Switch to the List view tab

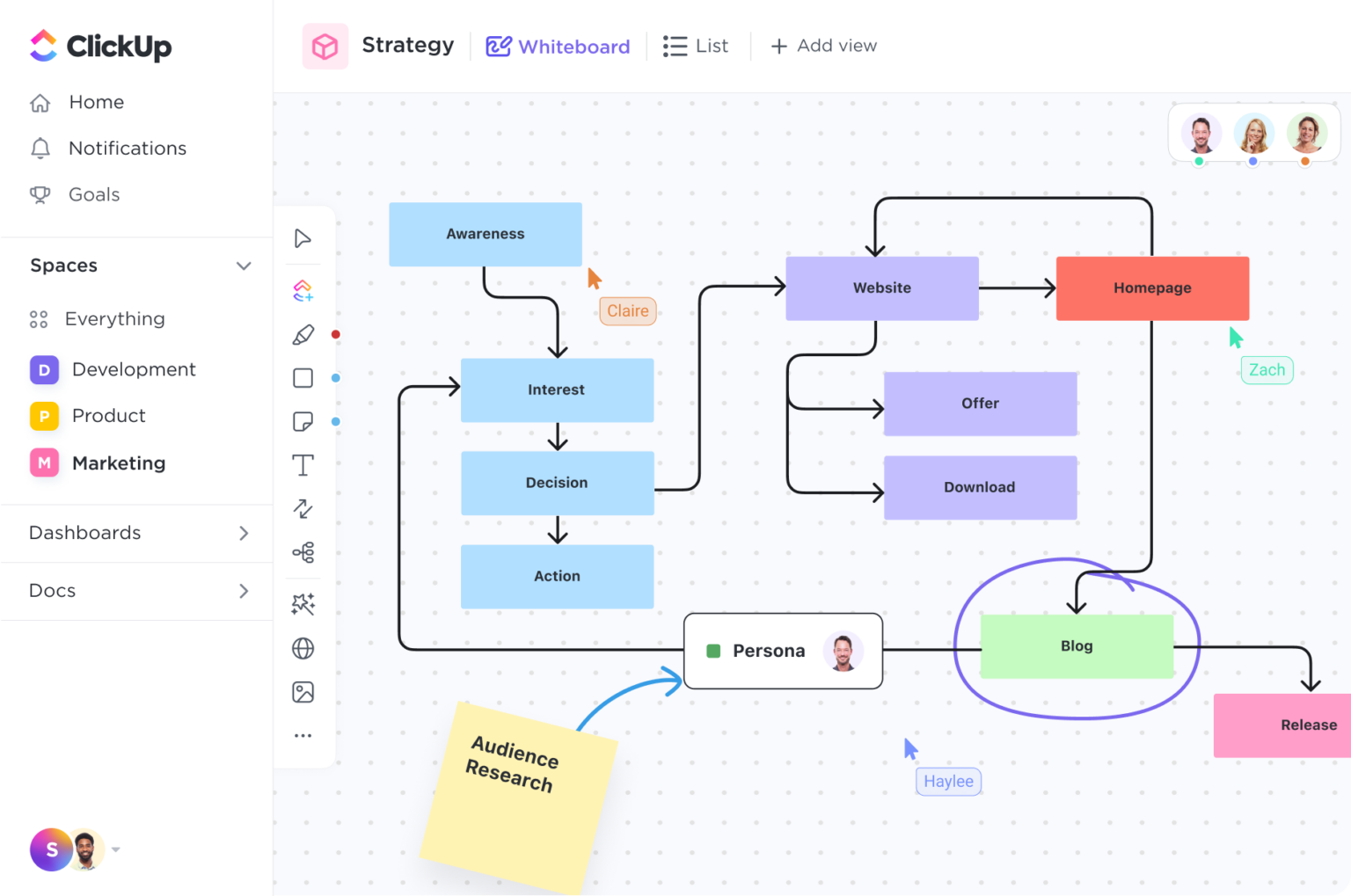pos(697,46)
